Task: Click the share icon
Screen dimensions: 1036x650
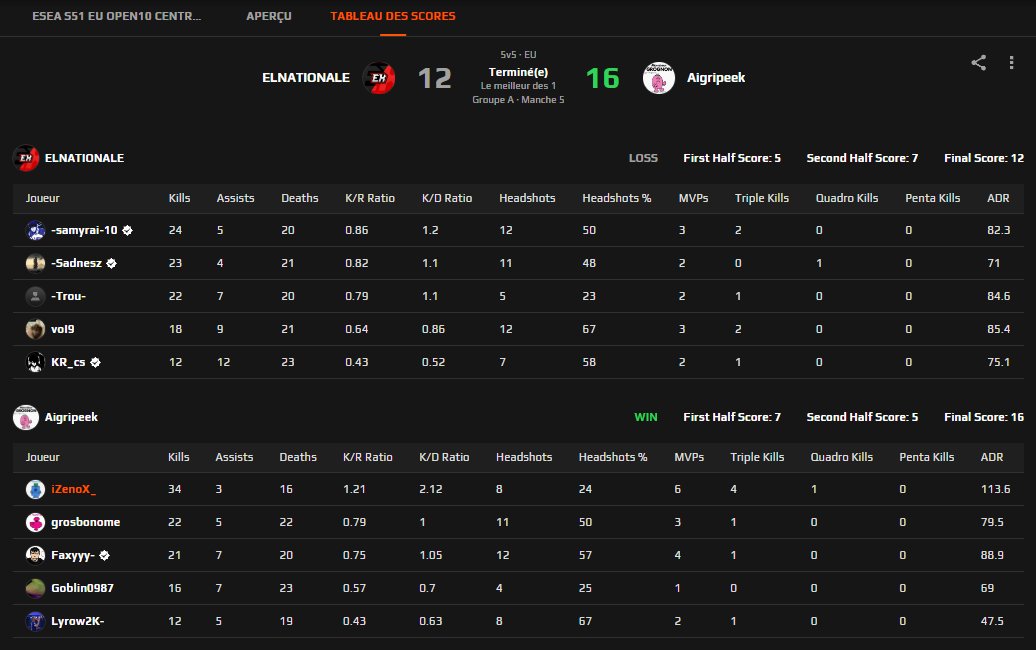Action: tap(978, 62)
